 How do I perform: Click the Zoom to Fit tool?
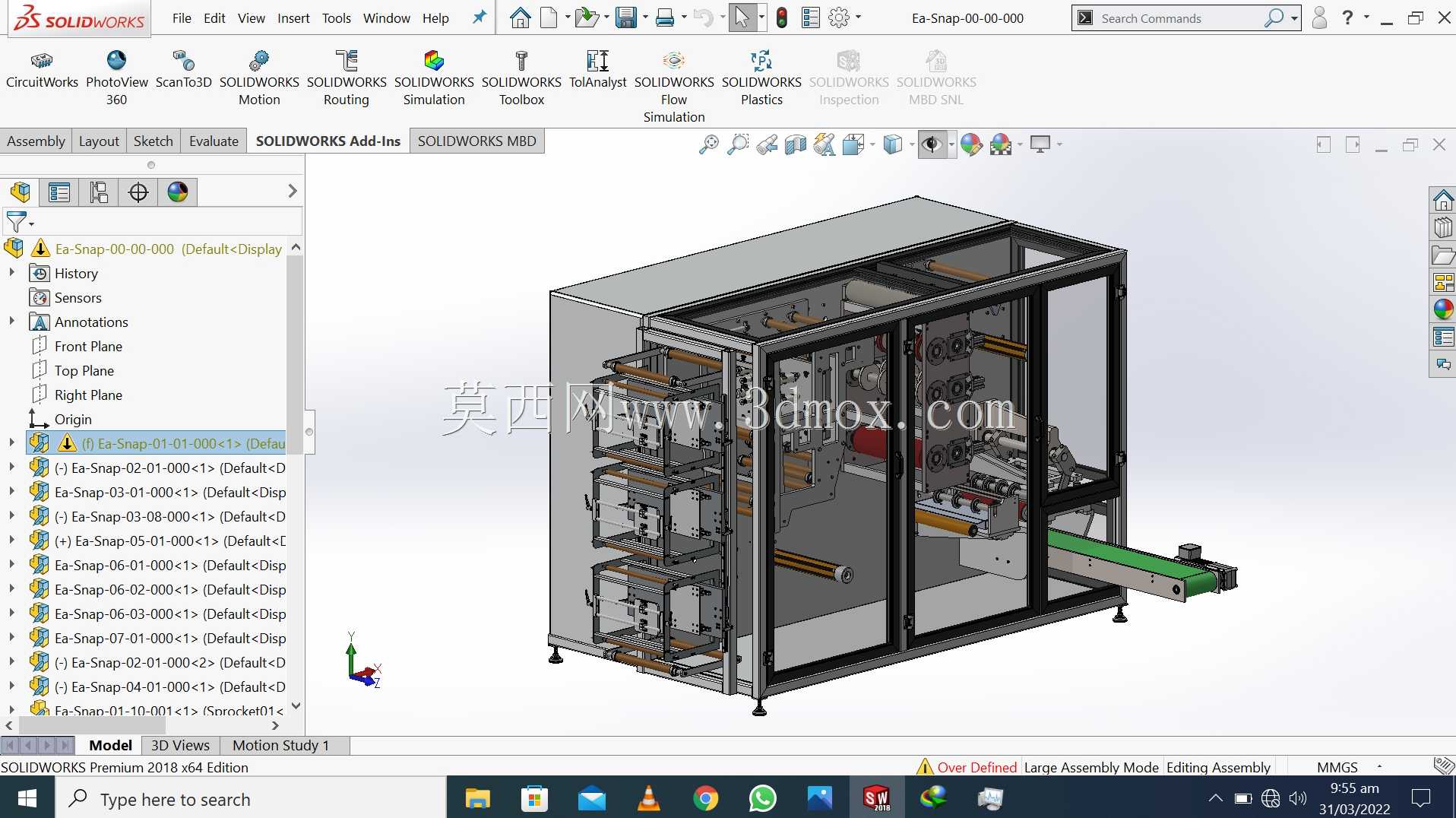click(708, 144)
